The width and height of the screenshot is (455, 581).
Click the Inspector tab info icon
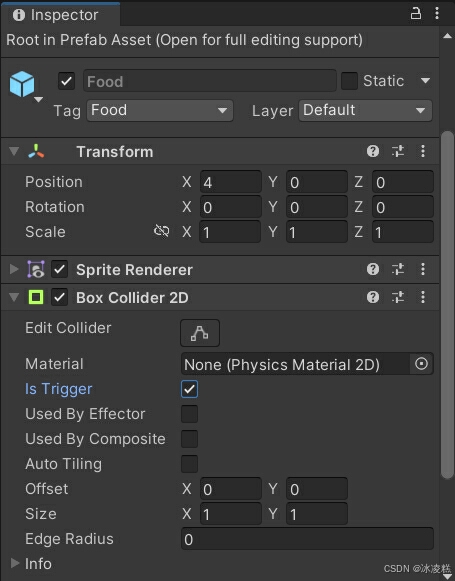(19, 15)
